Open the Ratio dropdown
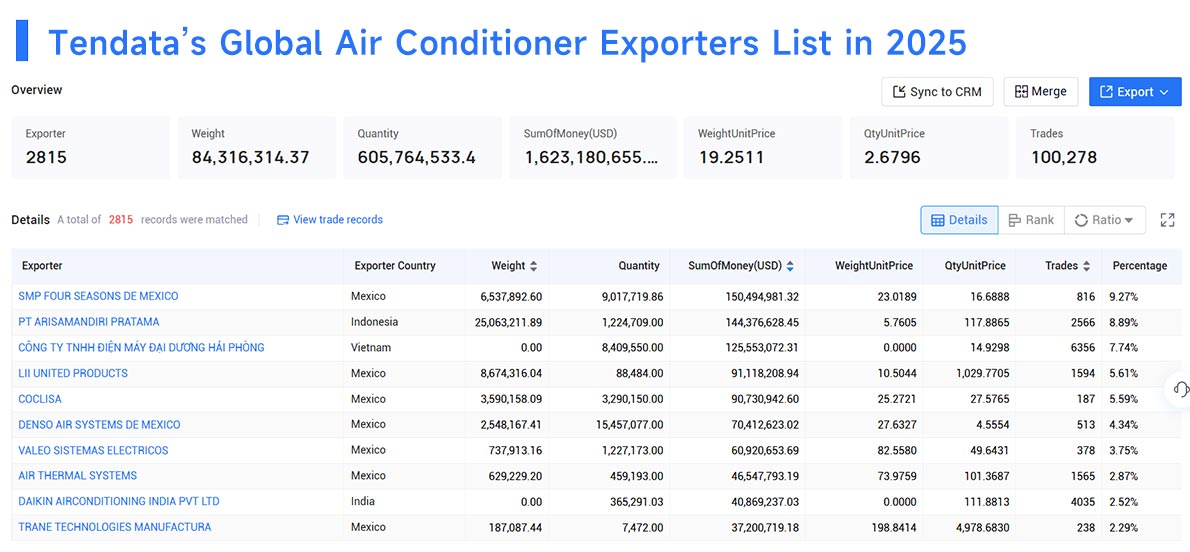 point(1105,220)
